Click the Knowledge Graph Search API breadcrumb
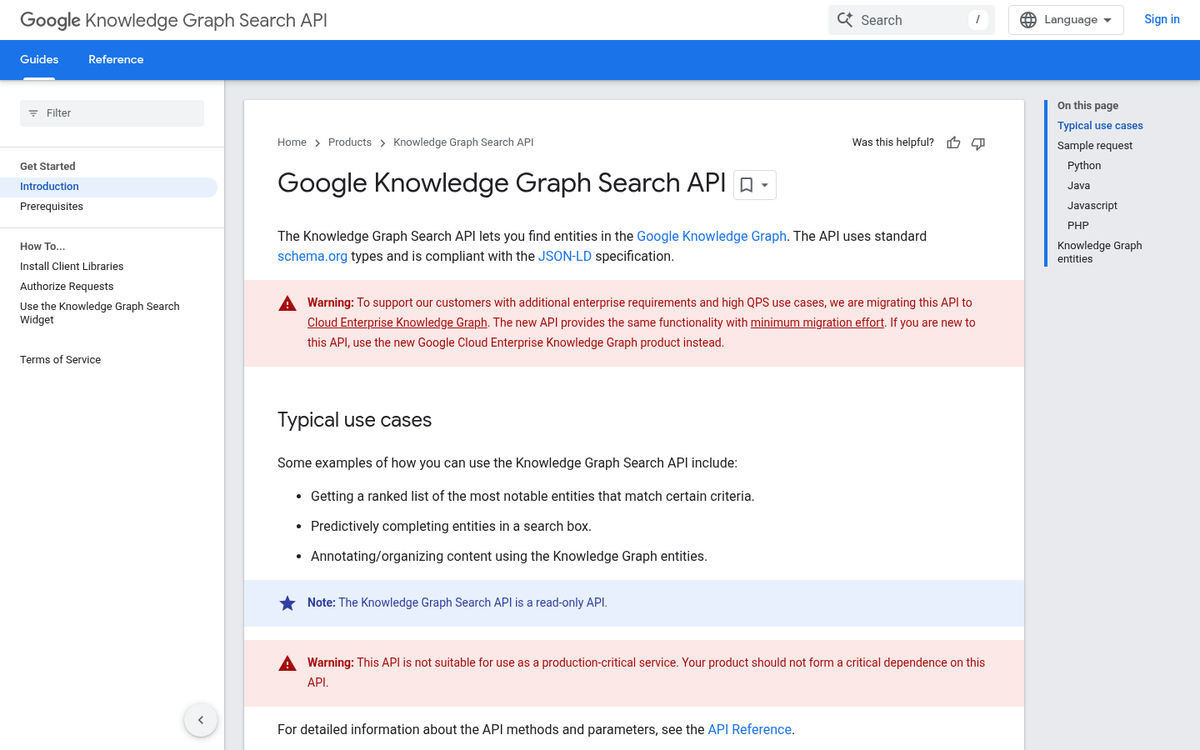 pos(463,142)
